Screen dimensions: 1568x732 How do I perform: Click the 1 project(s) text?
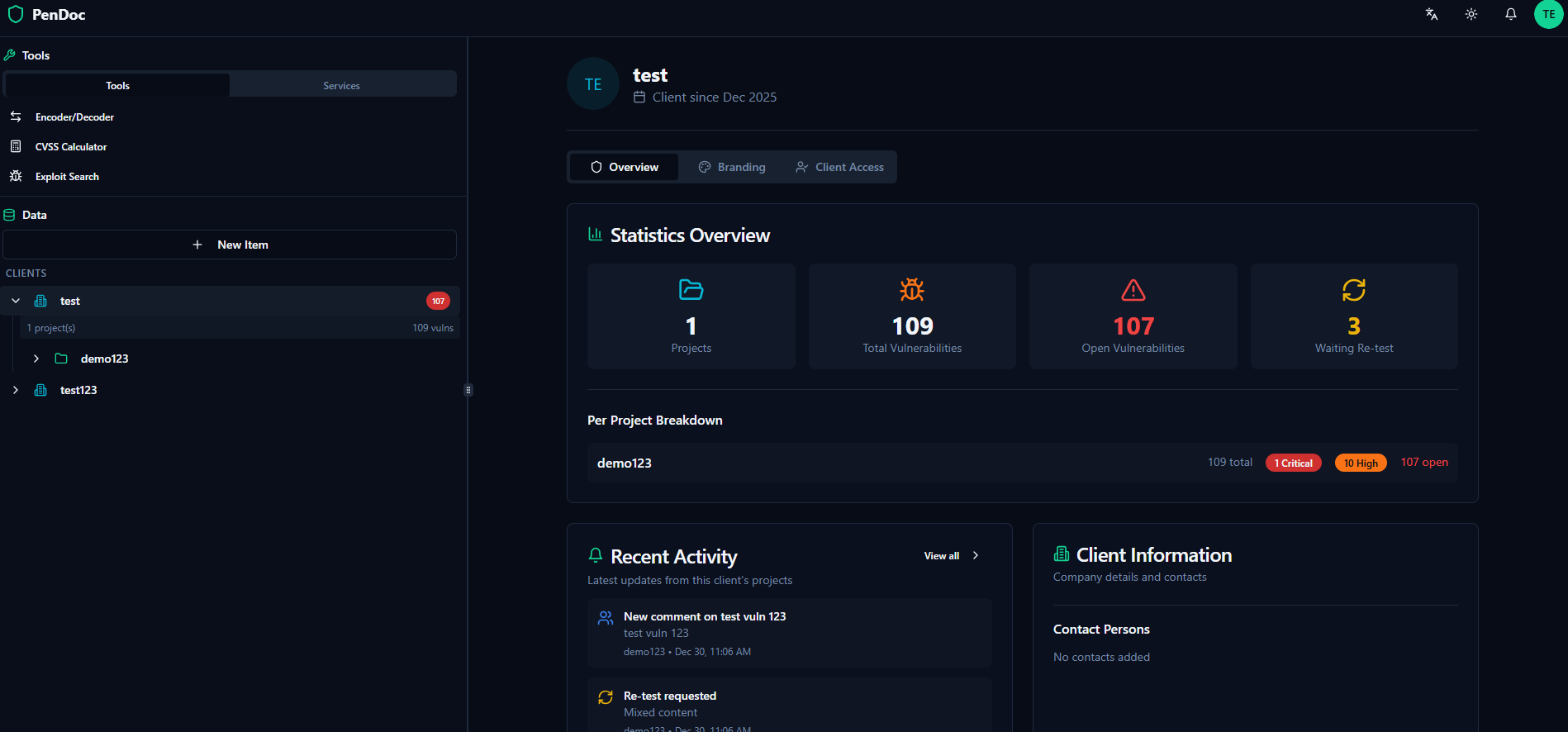(51, 328)
